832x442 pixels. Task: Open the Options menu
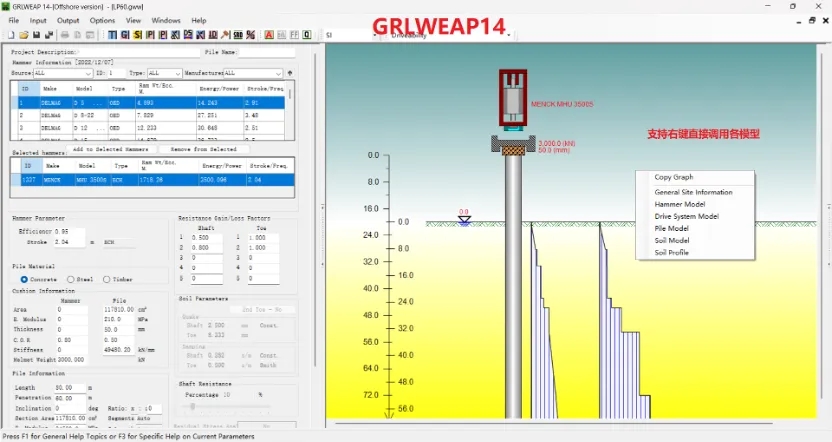pos(102,20)
